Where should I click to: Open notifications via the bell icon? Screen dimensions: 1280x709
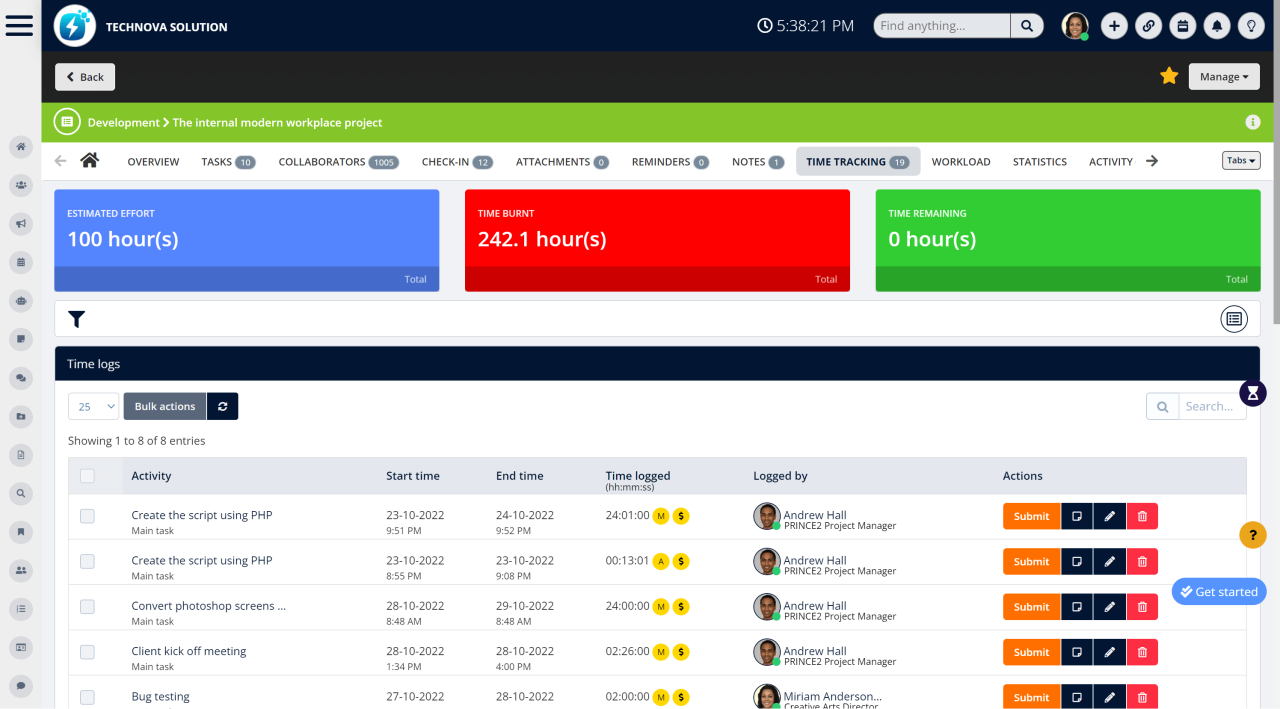(1216, 25)
